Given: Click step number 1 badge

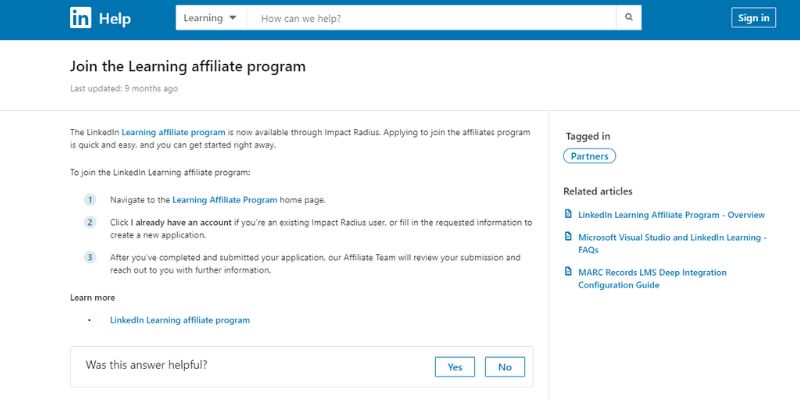Looking at the screenshot, I should (90, 200).
